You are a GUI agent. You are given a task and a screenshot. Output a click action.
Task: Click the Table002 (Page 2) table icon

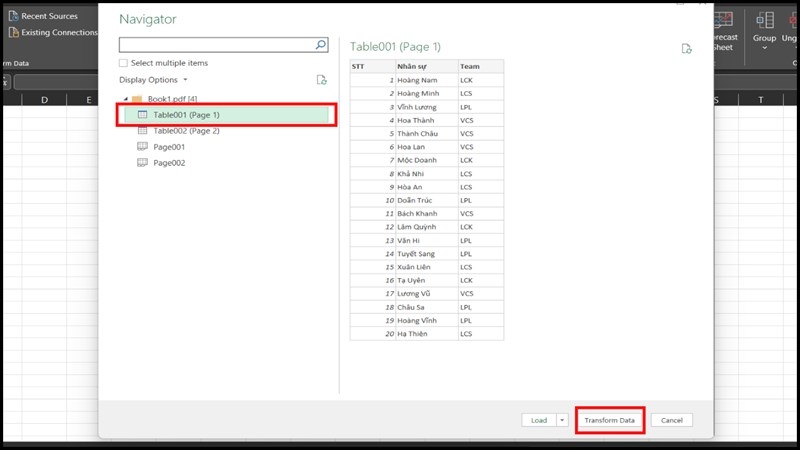[142, 131]
